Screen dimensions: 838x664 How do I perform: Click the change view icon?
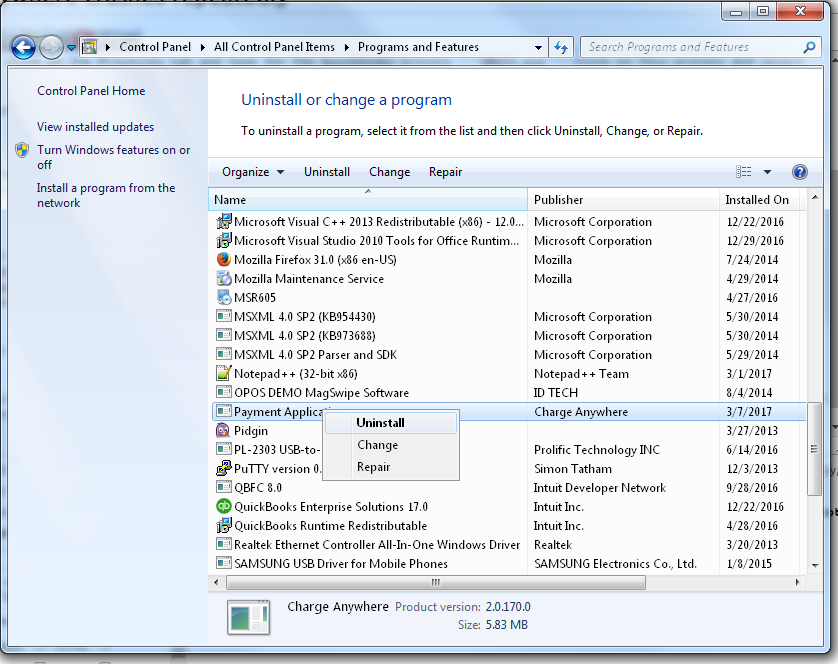(x=743, y=172)
